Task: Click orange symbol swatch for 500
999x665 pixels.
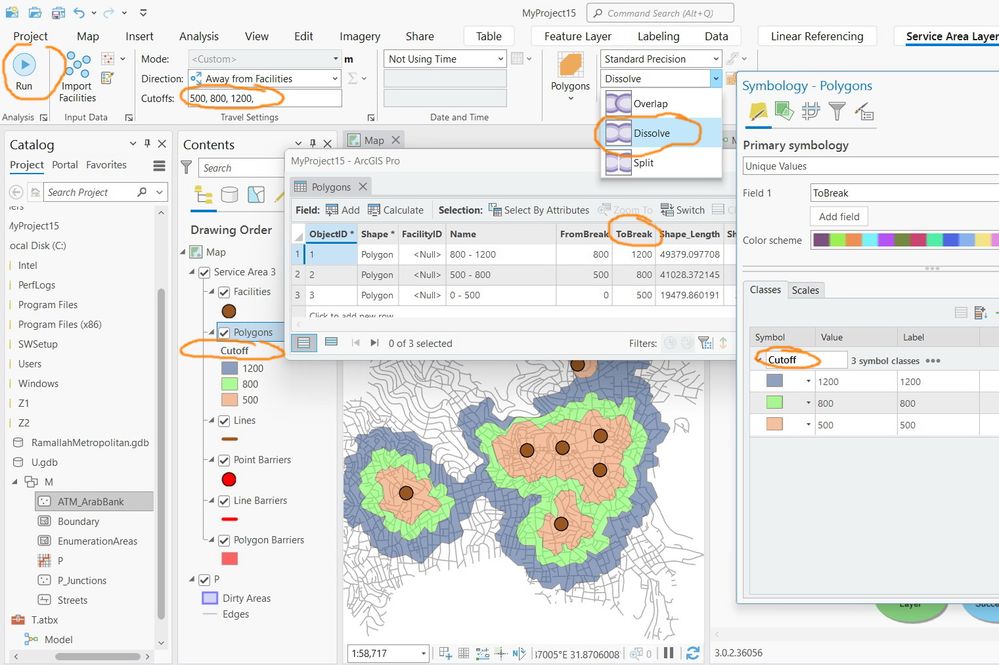Action: 774,424
